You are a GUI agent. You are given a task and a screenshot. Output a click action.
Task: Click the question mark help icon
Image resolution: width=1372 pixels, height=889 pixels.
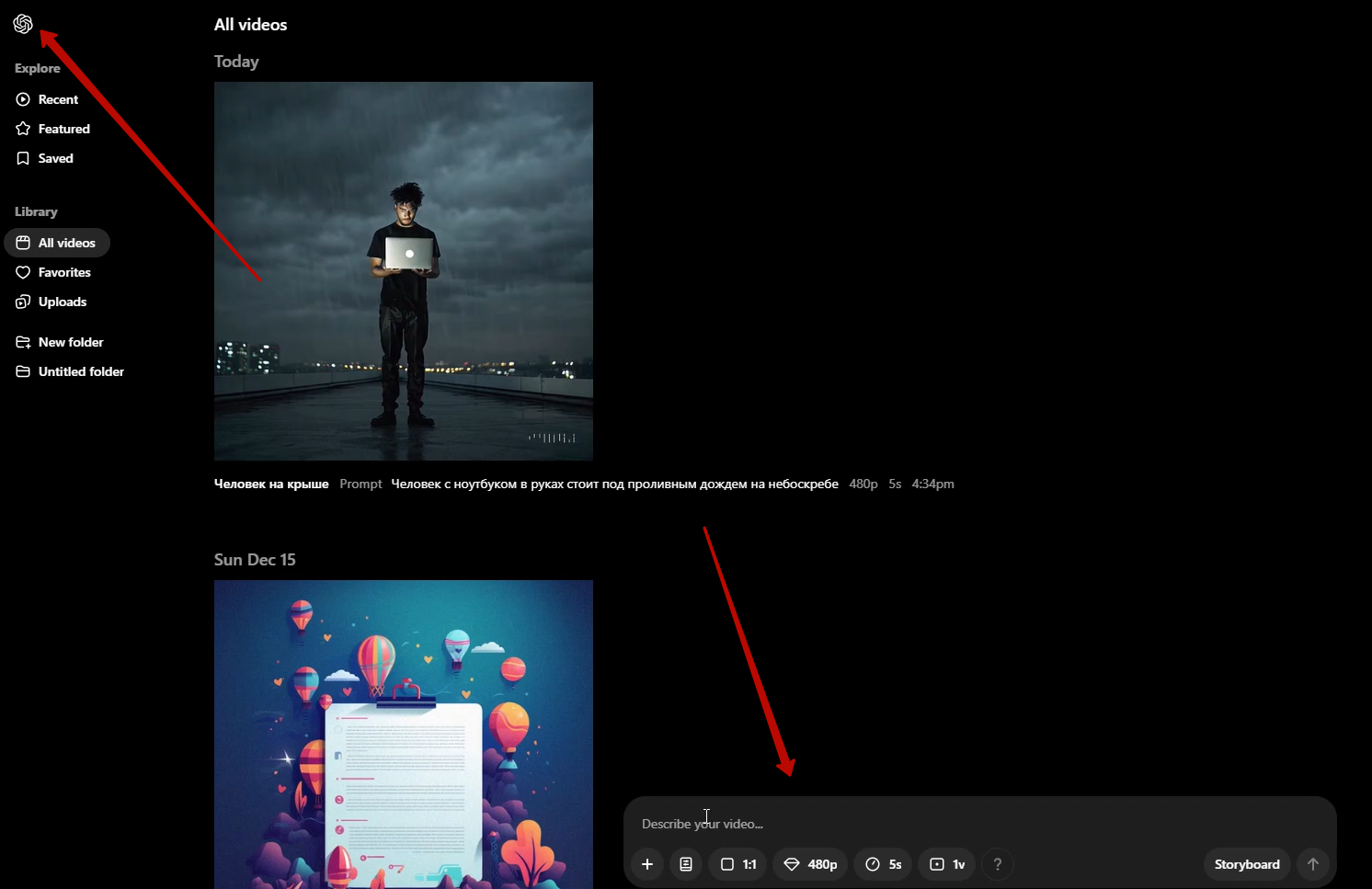998,864
